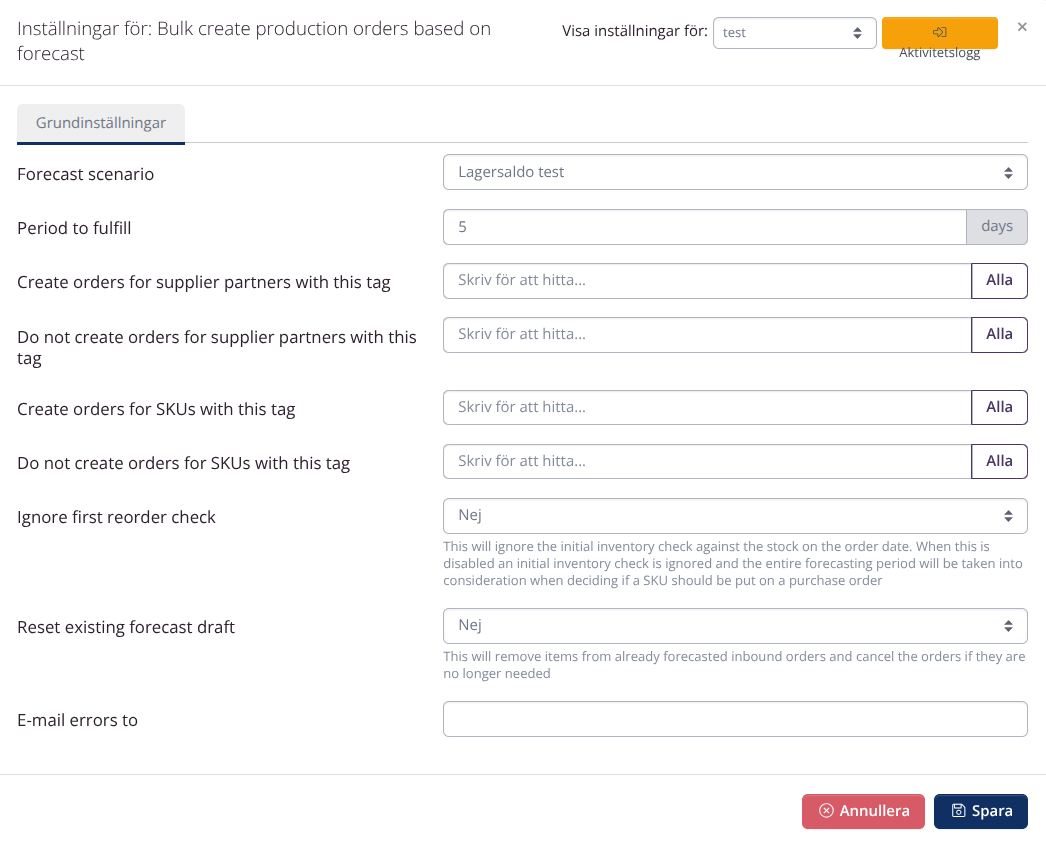Click the circled-x icon inside Annullera button
This screenshot has height=846, width=1046.
tap(826, 811)
